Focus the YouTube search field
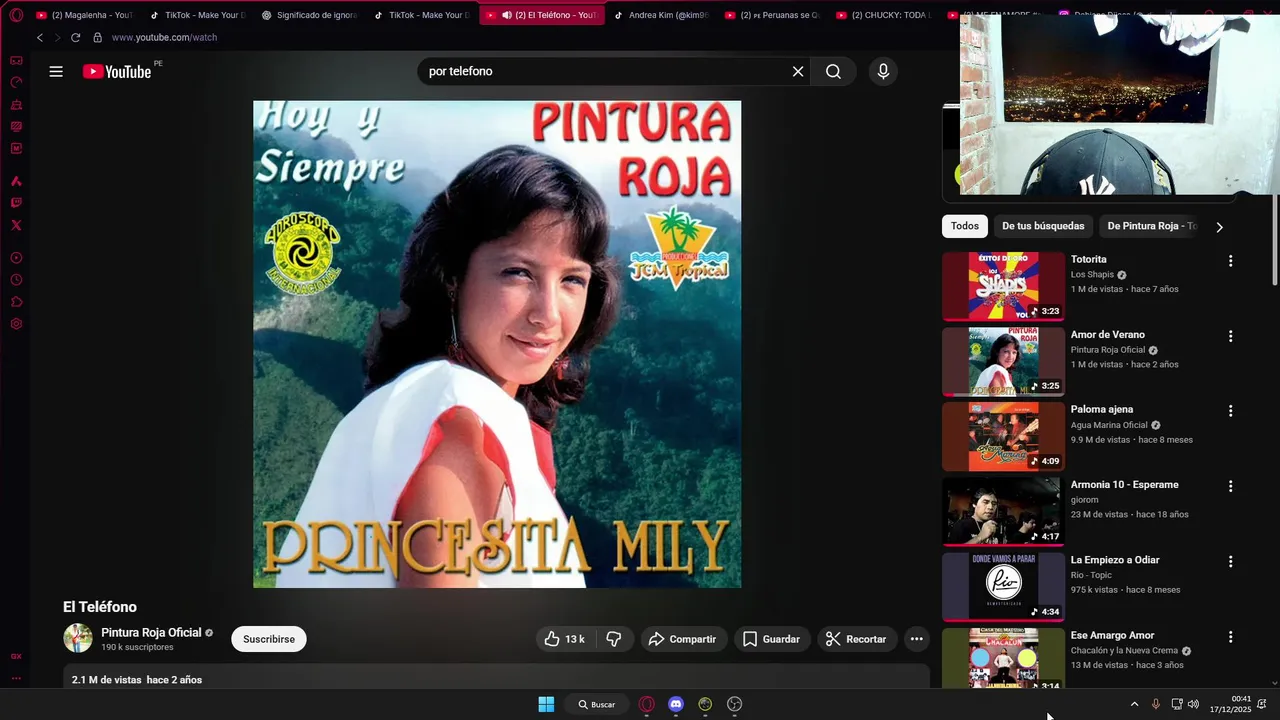1280x720 pixels. (x=605, y=71)
